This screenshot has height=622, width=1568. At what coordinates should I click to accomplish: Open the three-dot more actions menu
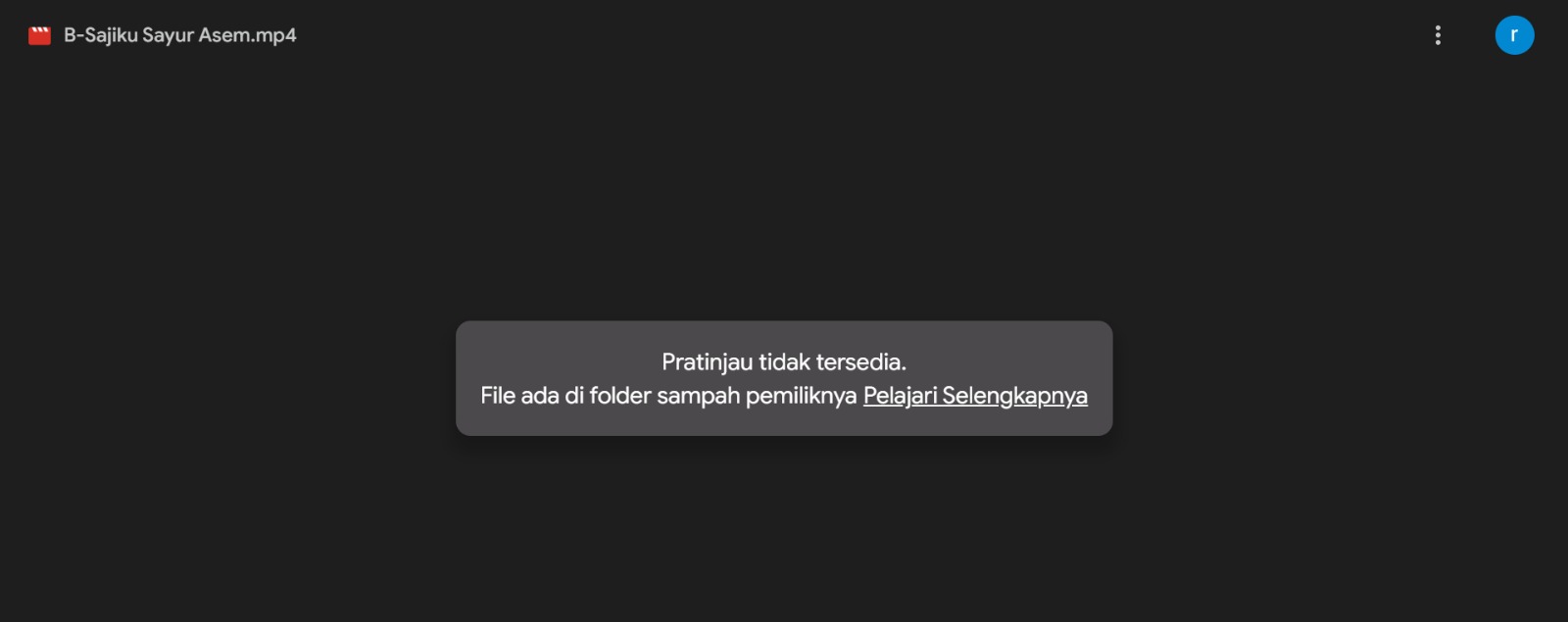1438,35
